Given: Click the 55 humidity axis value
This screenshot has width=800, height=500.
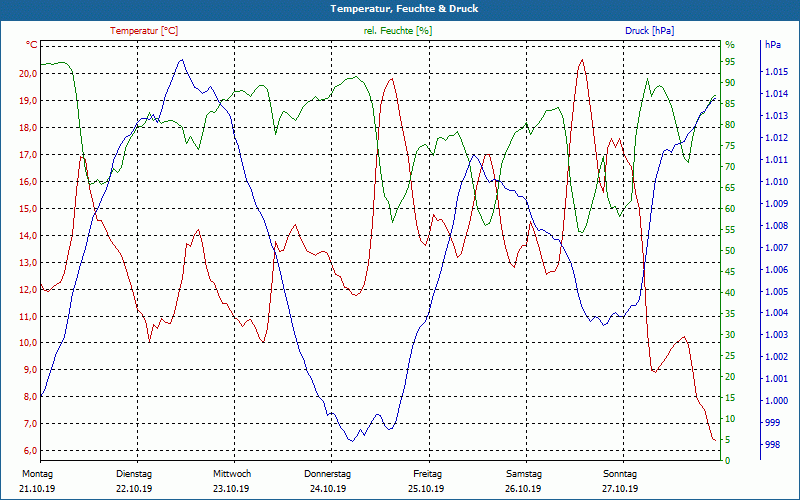Looking at the screenshot, I should coord(730,230).
